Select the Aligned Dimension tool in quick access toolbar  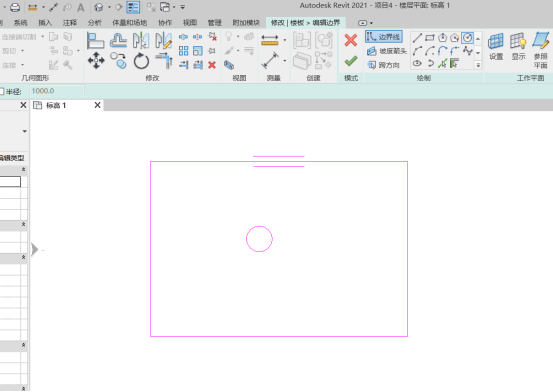pos(54,7)
